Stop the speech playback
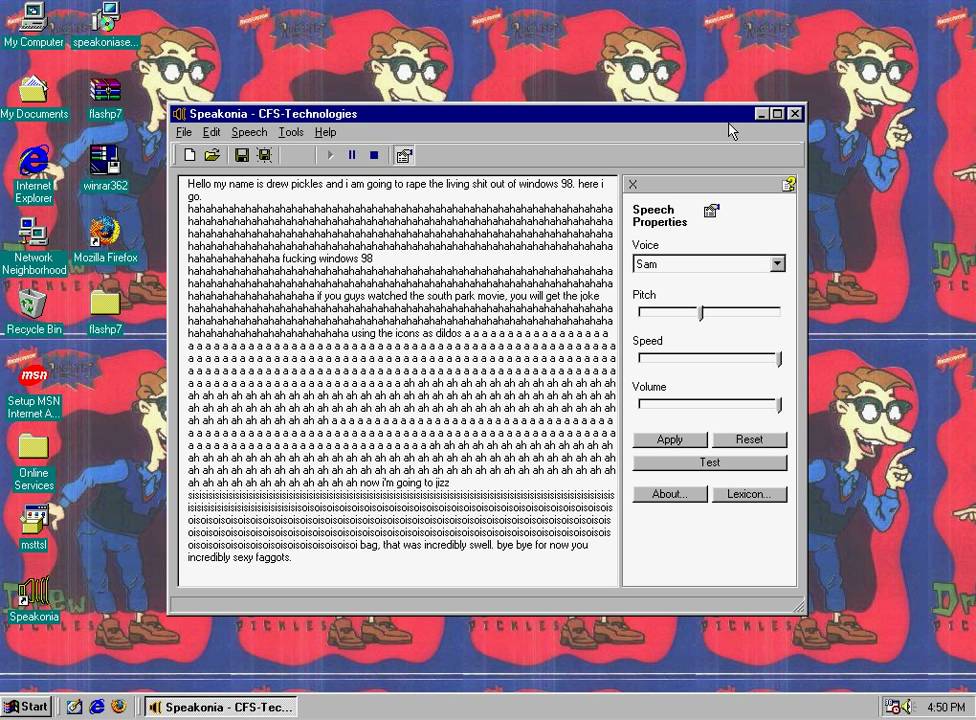Screen dimensions: 976x720 pos(373,155)
